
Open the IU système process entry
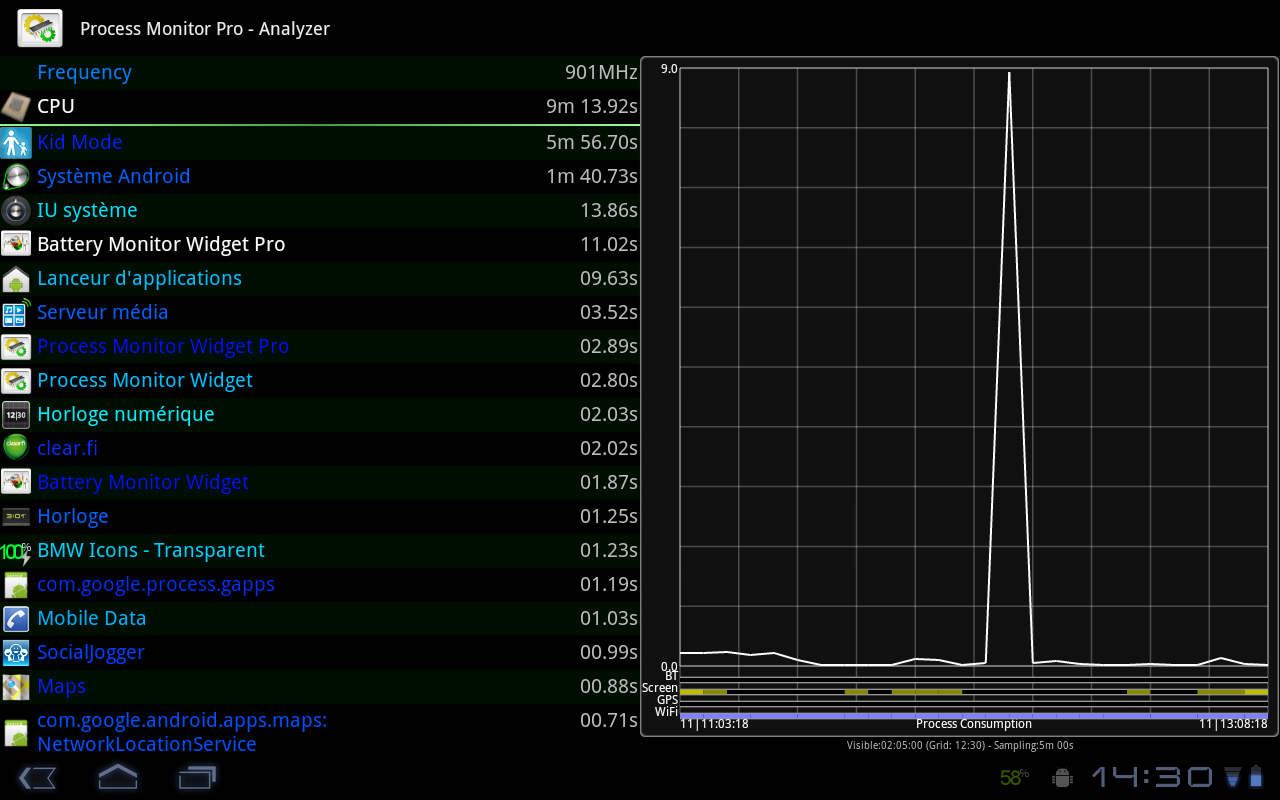click(x=320, y=210)
